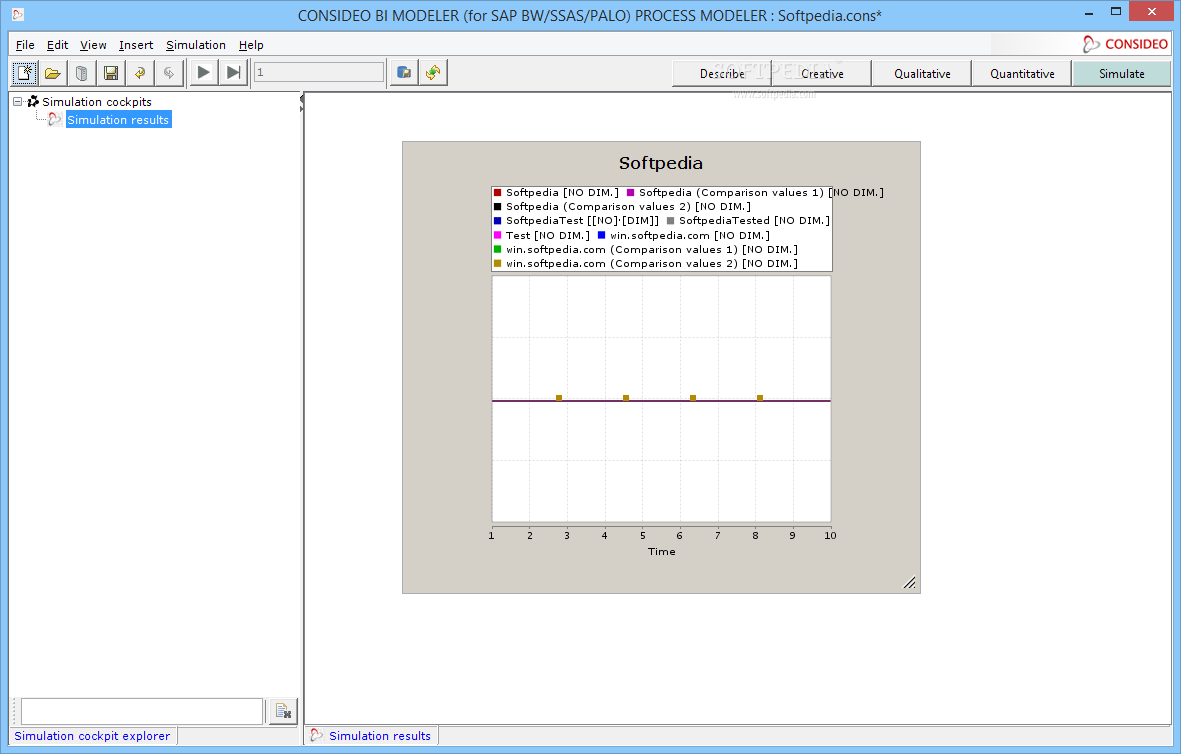Open the File menu

pos(25,45)
